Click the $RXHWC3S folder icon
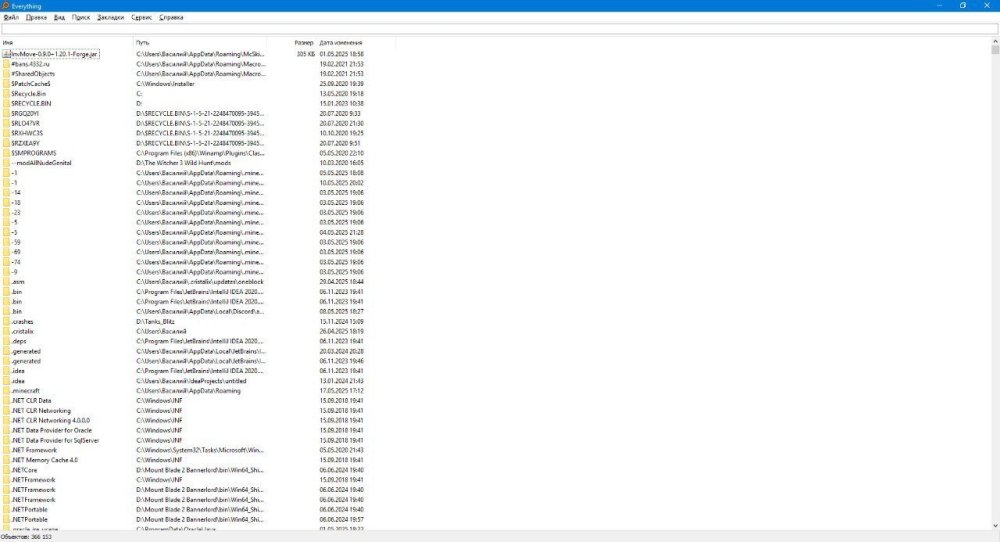1000x542 pixels. coord(6,133)
